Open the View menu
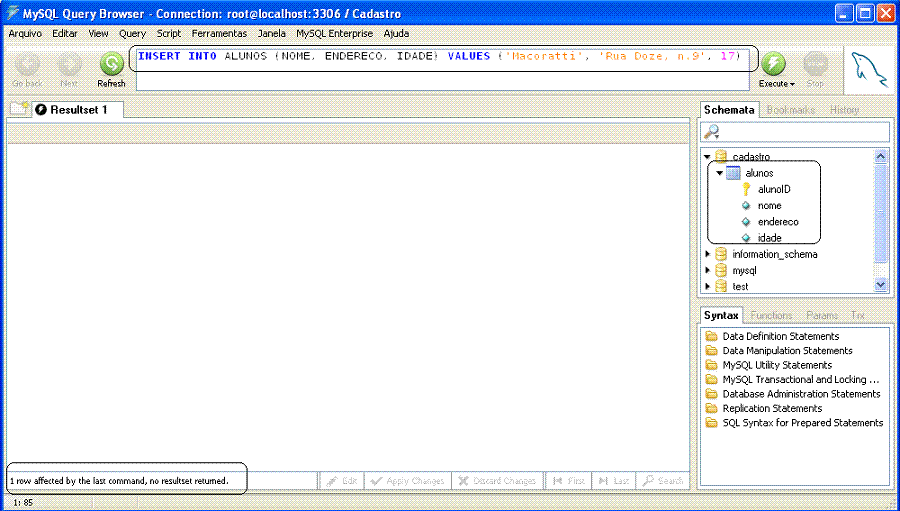900x511 pixels. [x=98, y=34]
